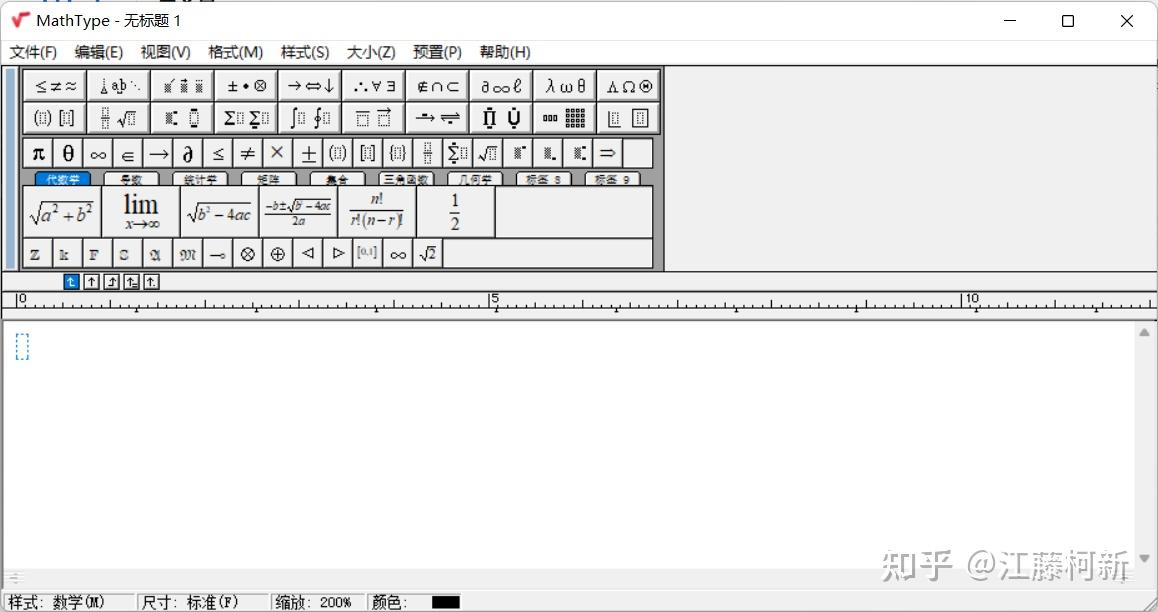Image resolution: width=1158 pixels, height=612 pixels.
Task: Open the lowercase Greek palette λωθ
Action: [564, 86]
